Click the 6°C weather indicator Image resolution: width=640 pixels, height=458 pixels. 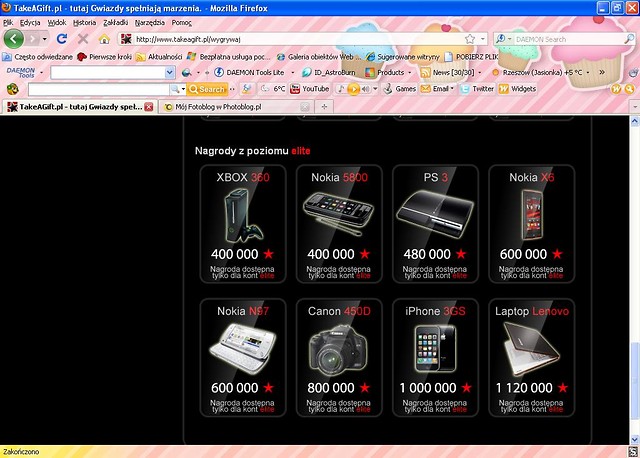273,89
